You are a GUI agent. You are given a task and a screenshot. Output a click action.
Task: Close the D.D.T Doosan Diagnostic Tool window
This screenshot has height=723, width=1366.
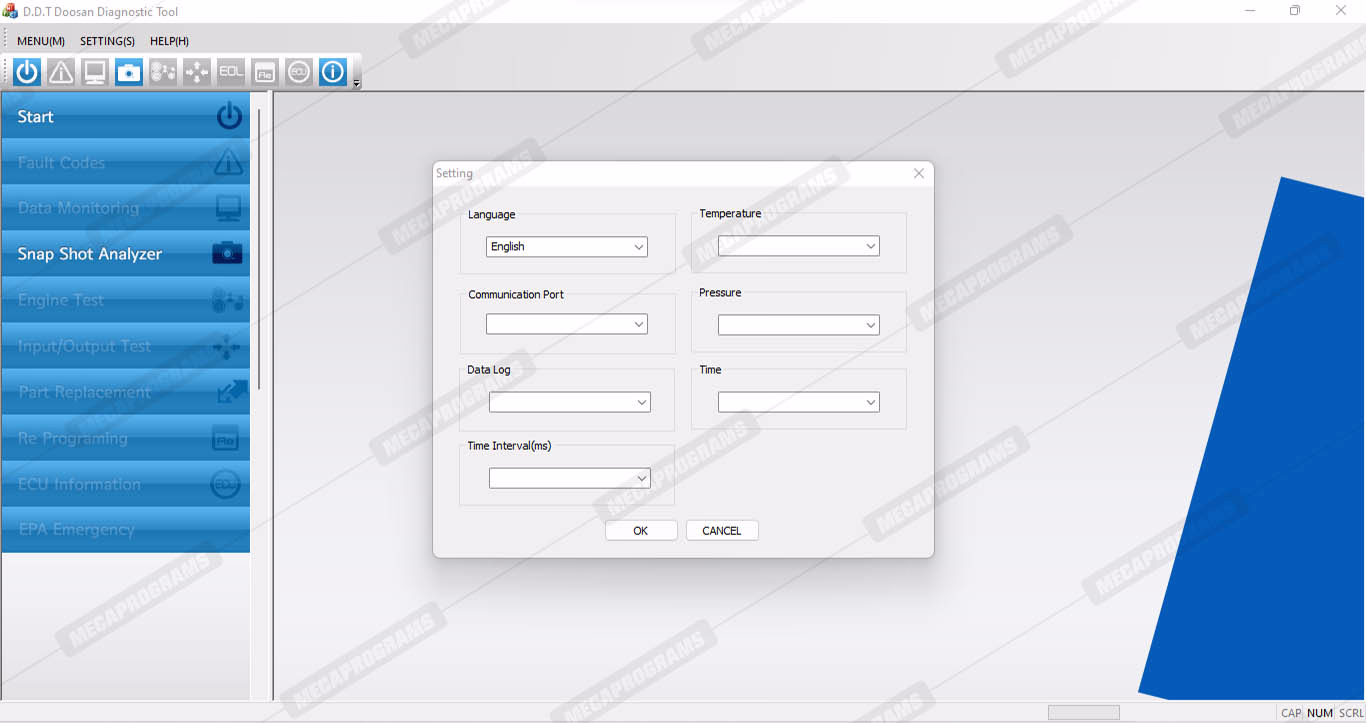(x=1342, y=11)
